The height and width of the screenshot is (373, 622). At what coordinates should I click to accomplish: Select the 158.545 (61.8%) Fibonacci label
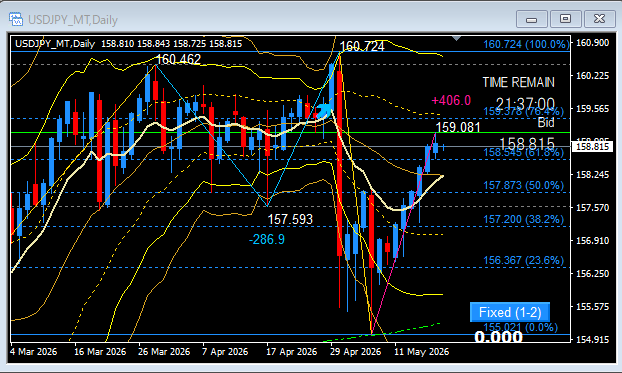(523, 152)
